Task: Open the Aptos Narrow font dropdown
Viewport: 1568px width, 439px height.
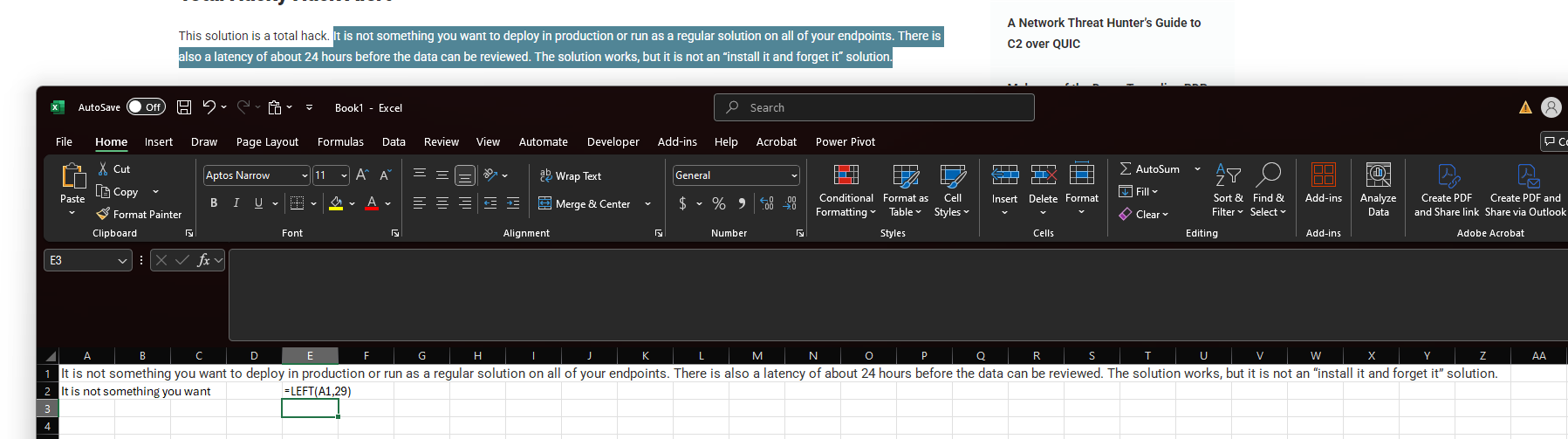Action: click(305, 175)
